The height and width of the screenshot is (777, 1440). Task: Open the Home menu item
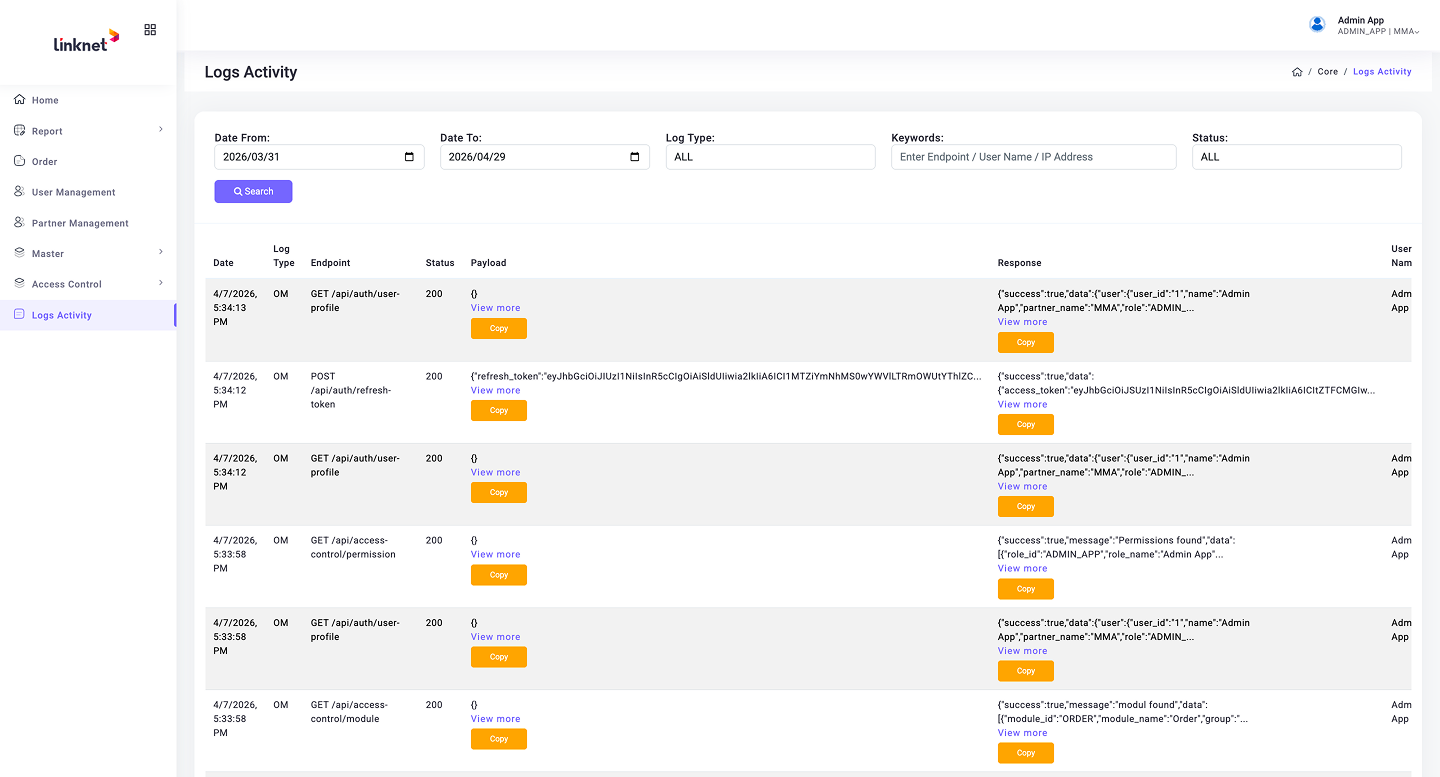pos(88,100)
